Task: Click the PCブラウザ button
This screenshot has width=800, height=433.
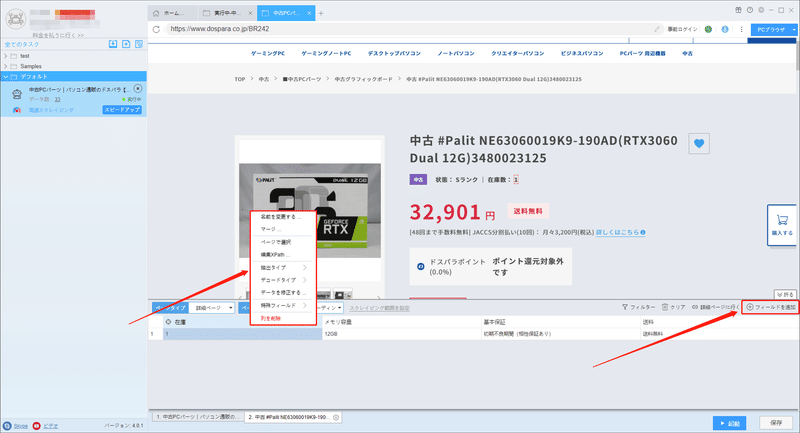Action: pyautogui.click(x=770, y=30)
